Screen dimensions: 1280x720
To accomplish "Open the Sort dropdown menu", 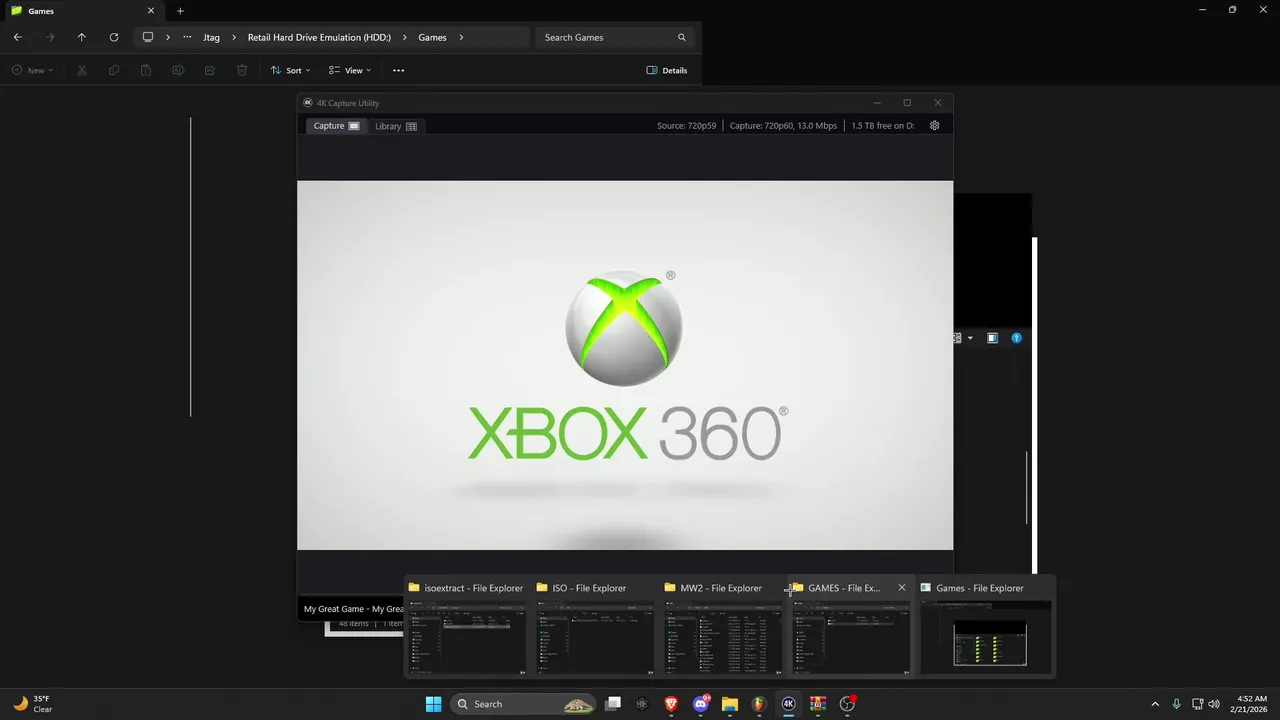I will 290,70.
